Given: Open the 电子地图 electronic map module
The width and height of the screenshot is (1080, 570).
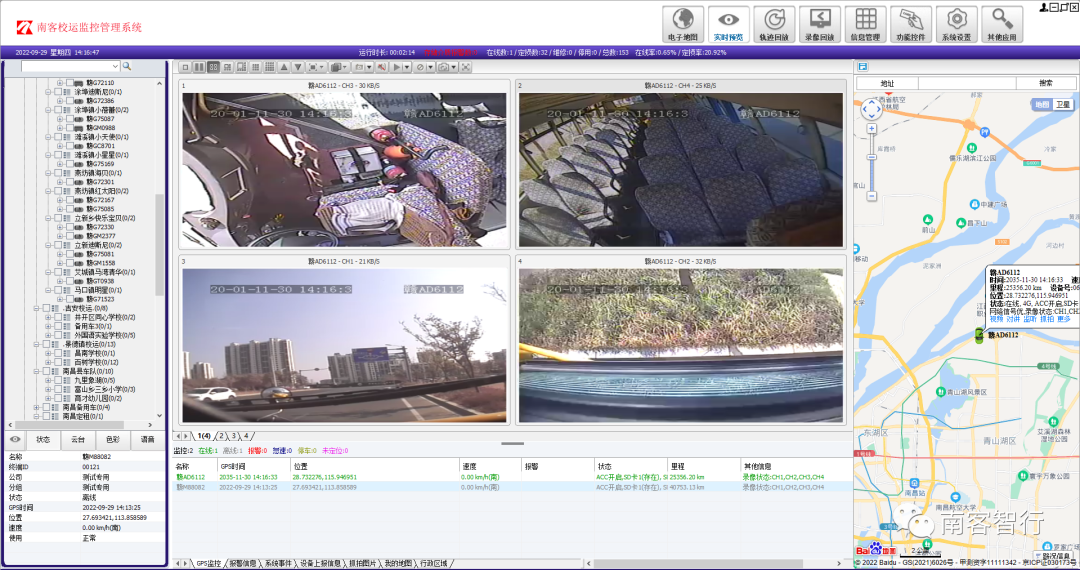Looking at the screenshot, I should pos(684,24).
